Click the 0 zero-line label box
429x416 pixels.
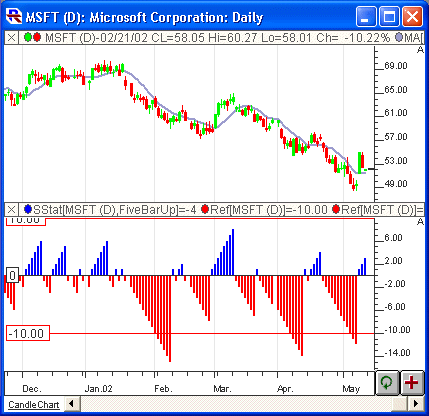[12, 275]
